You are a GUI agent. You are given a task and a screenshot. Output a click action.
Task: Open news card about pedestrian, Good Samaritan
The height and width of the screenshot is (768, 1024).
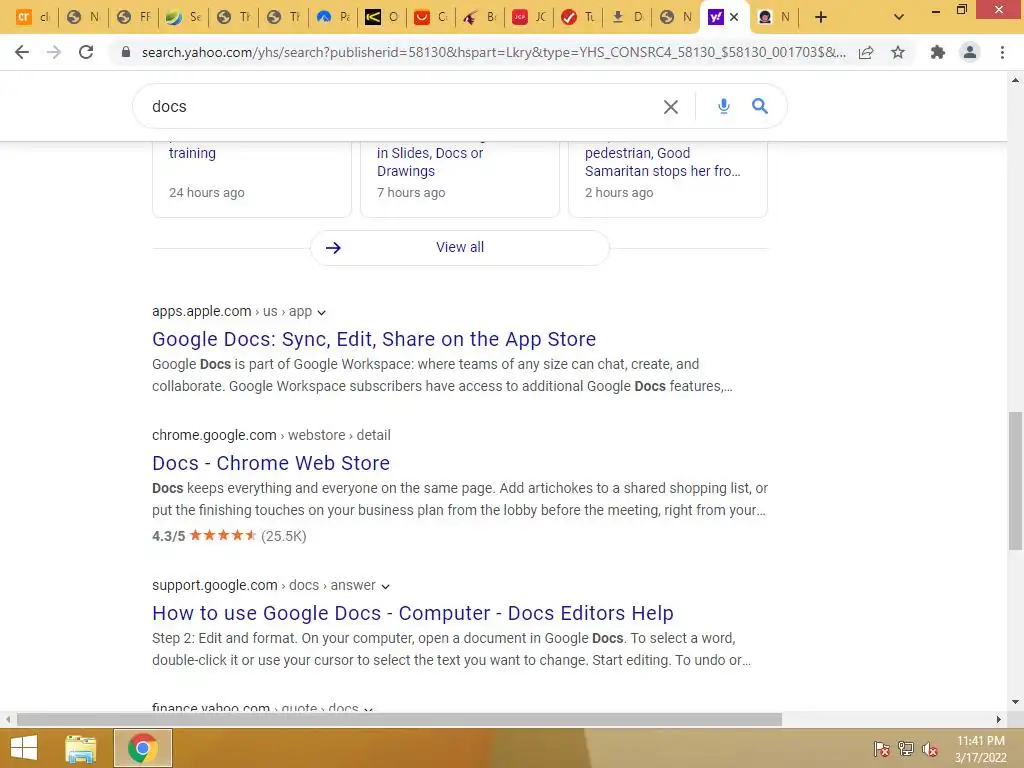click(x=668, y=179)
